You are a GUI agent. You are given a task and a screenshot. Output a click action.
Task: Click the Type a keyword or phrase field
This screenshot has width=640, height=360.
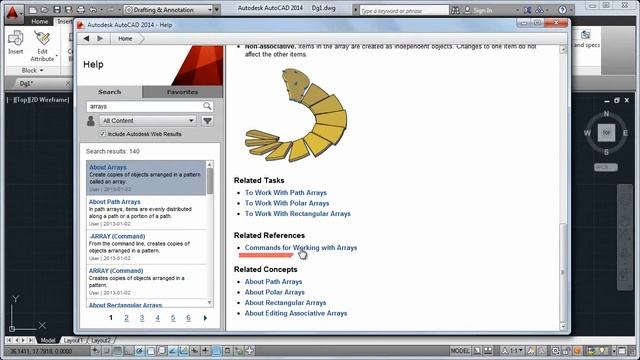pyautogui.click(x=404, y=10)
